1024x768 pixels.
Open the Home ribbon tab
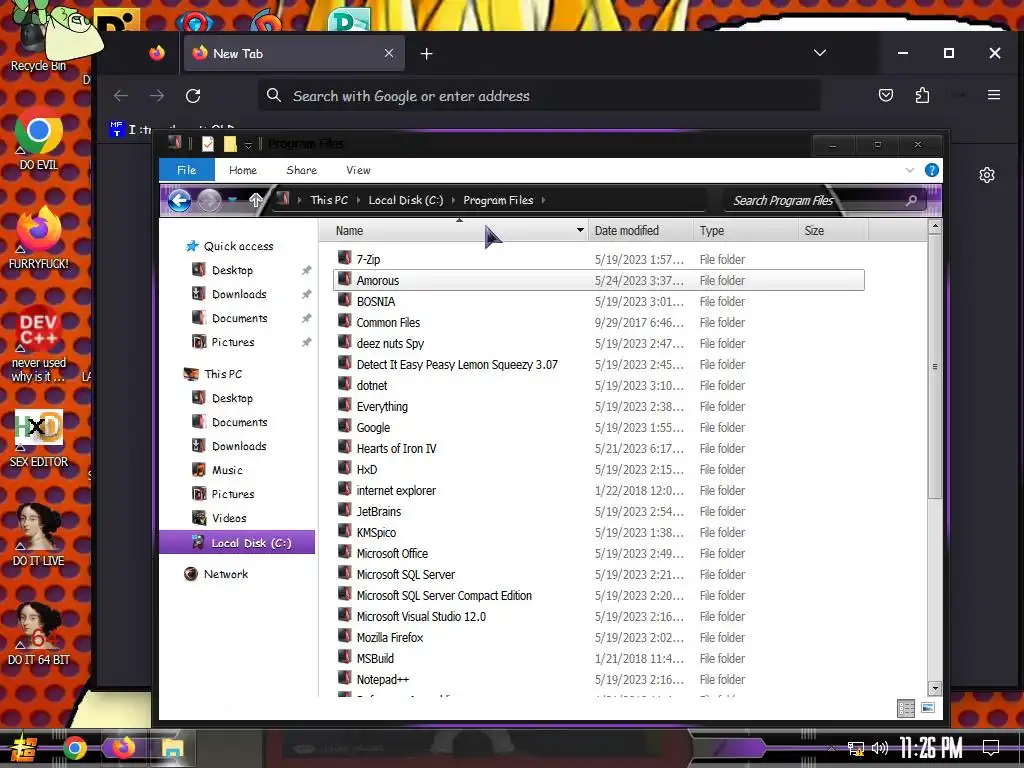243,170
